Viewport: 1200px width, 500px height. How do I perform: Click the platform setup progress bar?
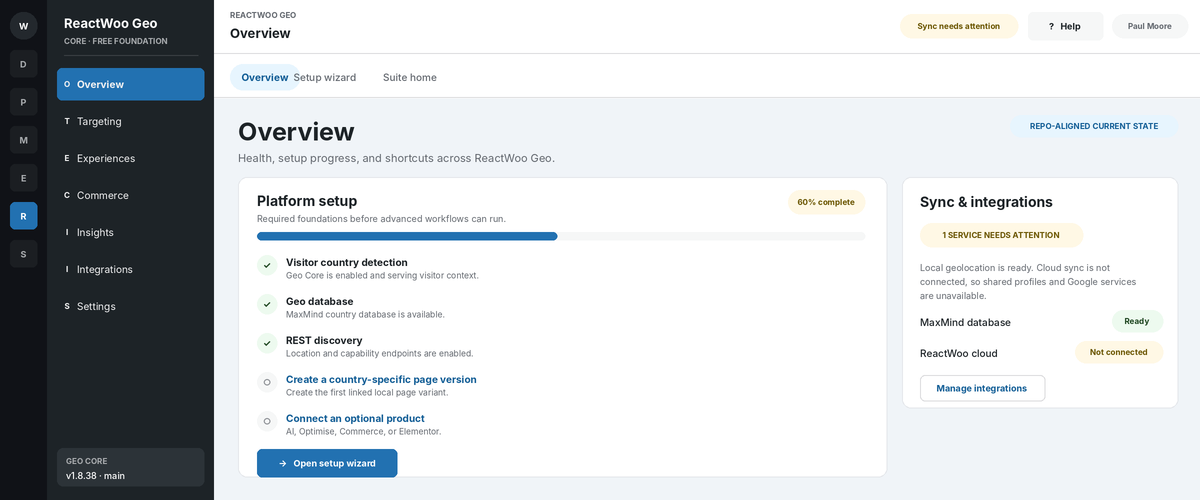click(561, 236)
